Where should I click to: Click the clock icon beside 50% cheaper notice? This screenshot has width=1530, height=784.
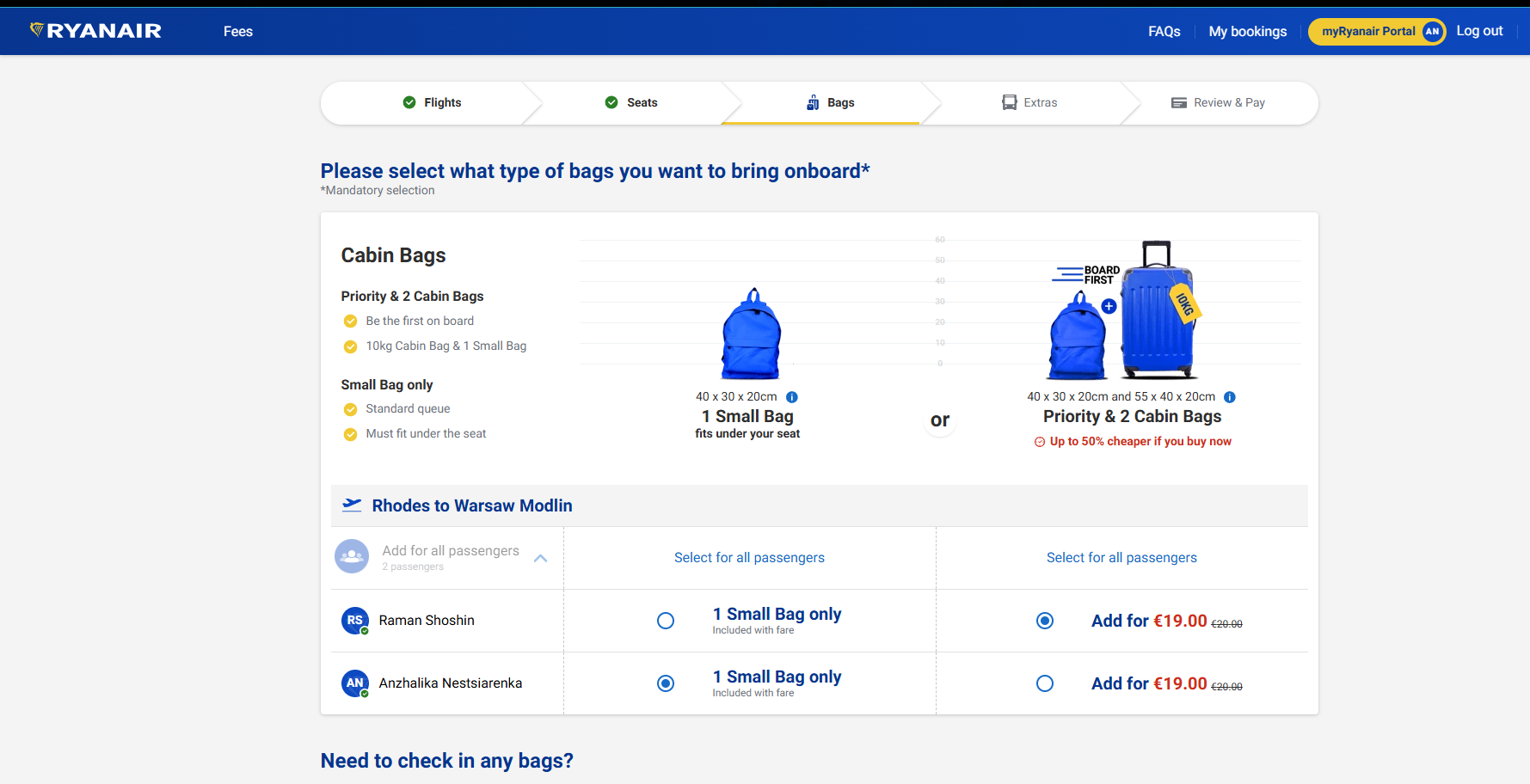pyautogui.click(x=1040, y=442)
